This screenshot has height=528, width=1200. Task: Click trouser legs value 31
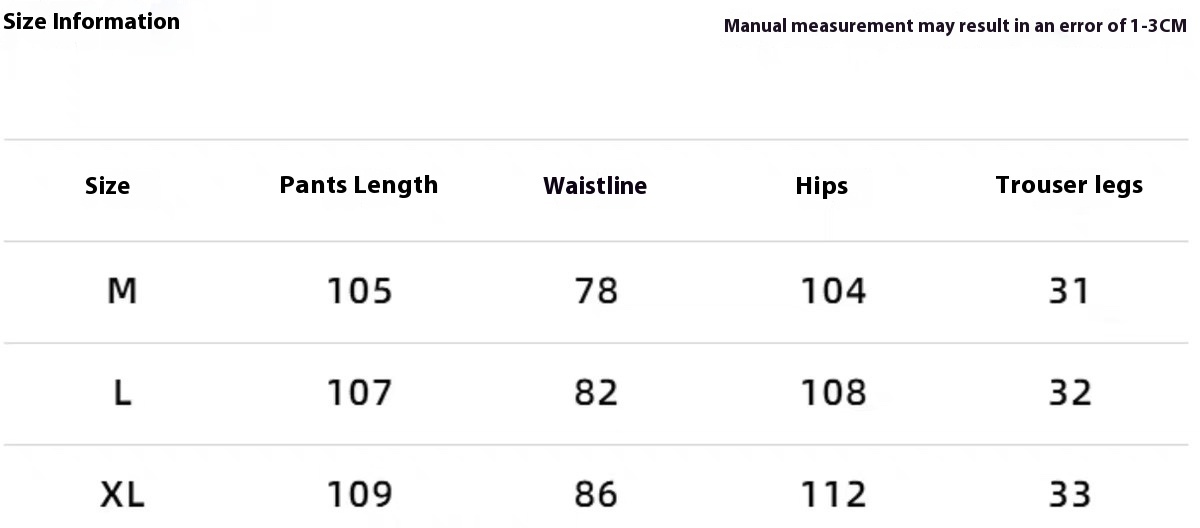[x=1069, y=291]
